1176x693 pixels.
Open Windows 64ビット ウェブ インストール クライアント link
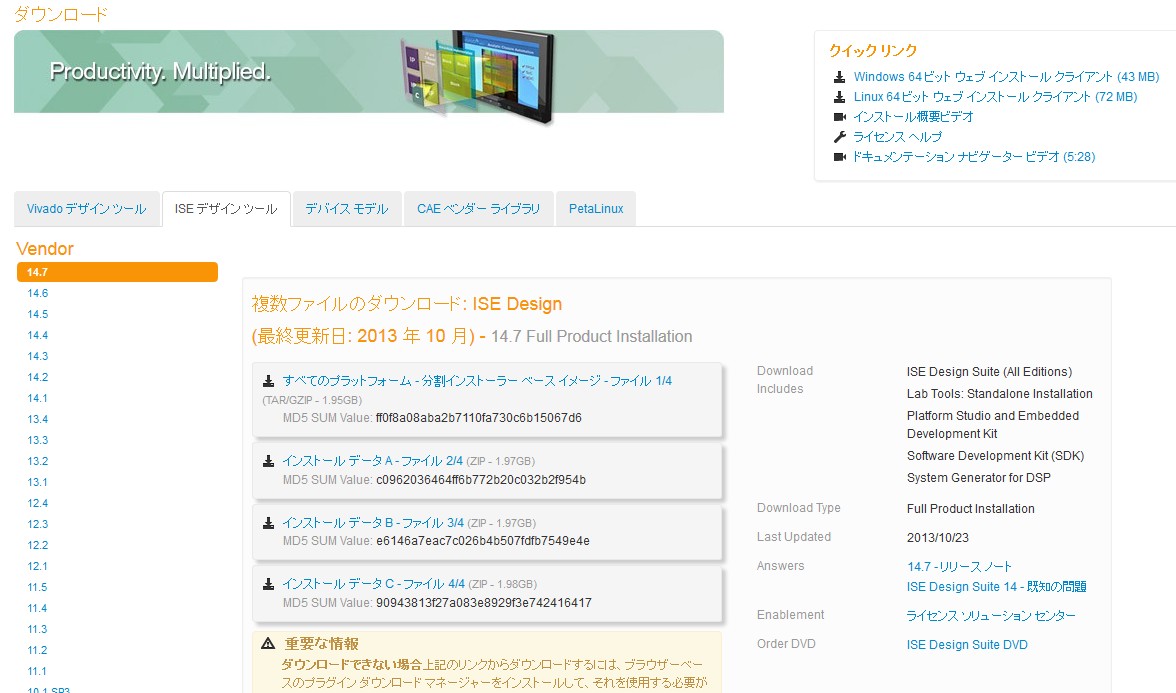[1006, 76]
